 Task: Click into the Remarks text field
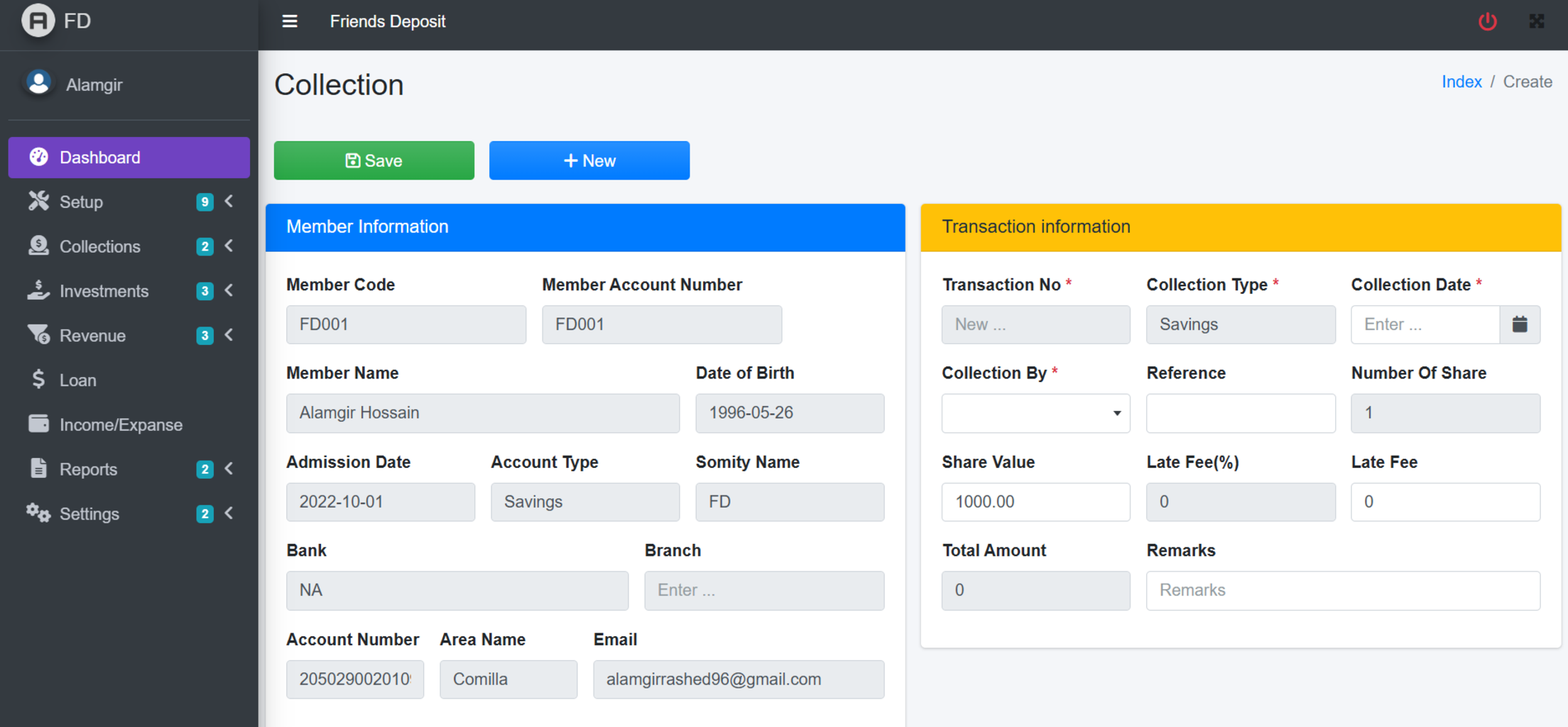point(1342,590)
